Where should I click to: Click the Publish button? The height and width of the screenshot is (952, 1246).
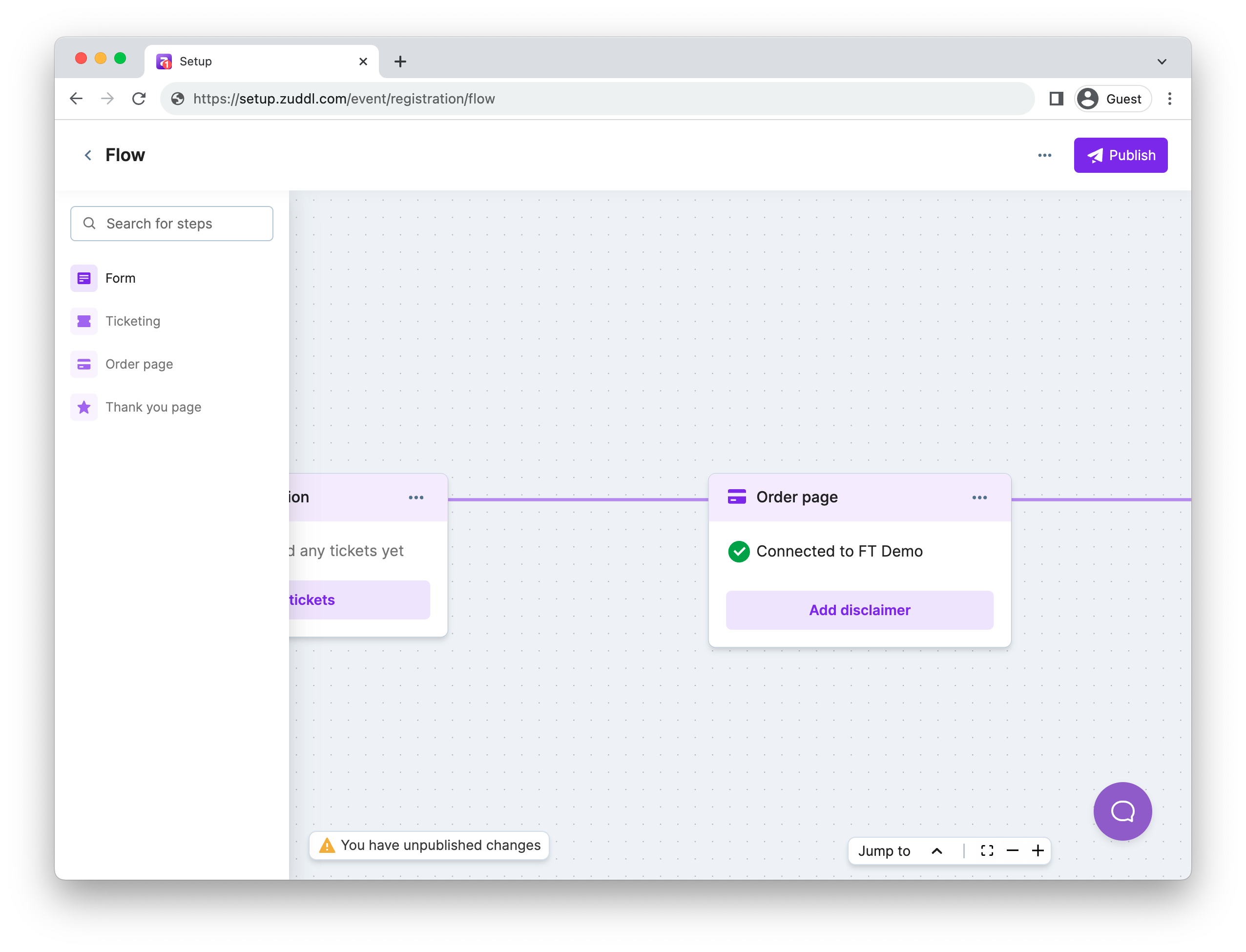tap(1120, 155)
